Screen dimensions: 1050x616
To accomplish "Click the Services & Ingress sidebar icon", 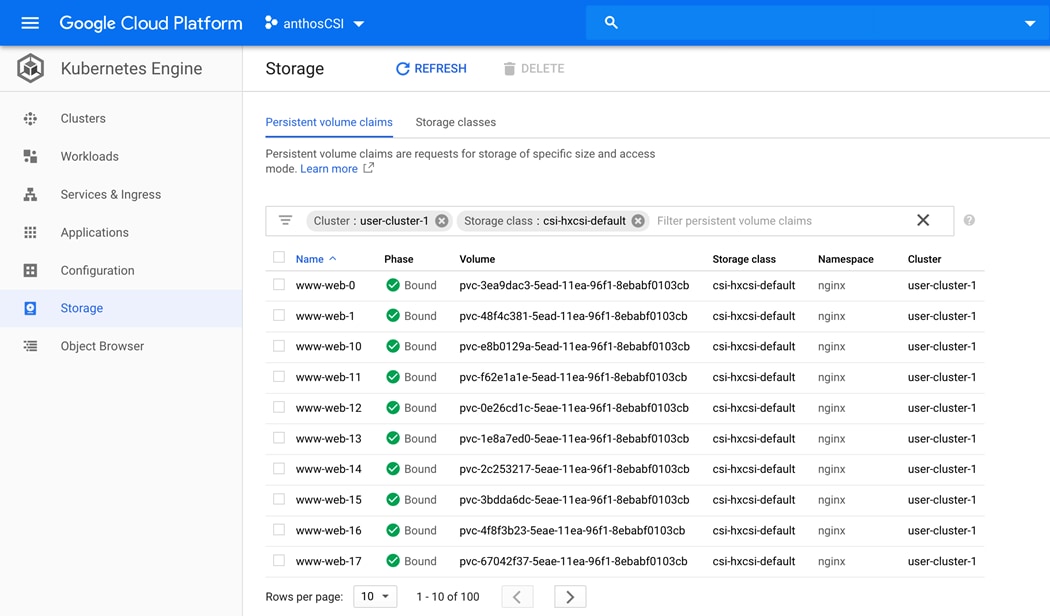I will (x=30, y=194).
